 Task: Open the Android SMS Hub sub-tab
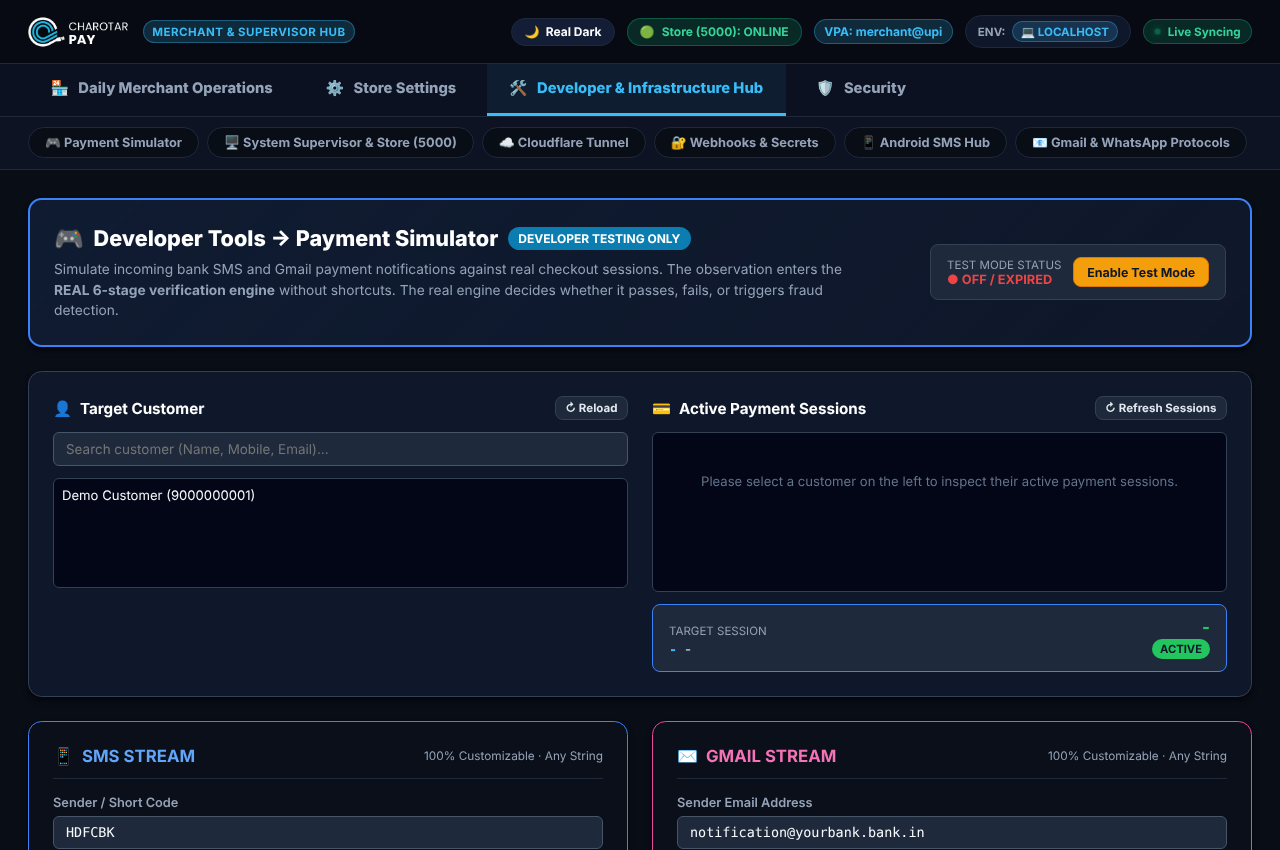pyautogui.click(x=926, y=143)
